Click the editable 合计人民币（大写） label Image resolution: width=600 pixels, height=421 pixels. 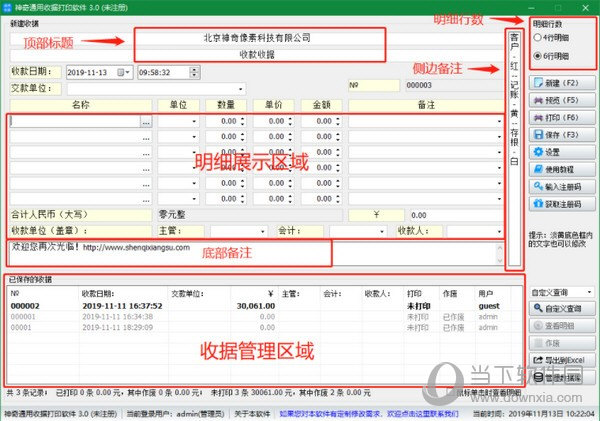[81, 215]
